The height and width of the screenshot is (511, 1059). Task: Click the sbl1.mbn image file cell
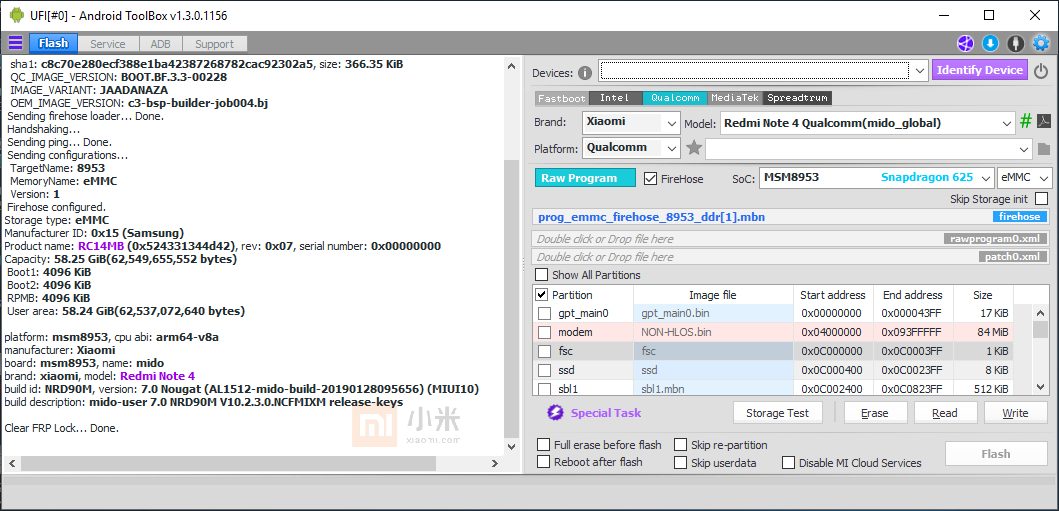pos(713,389)
